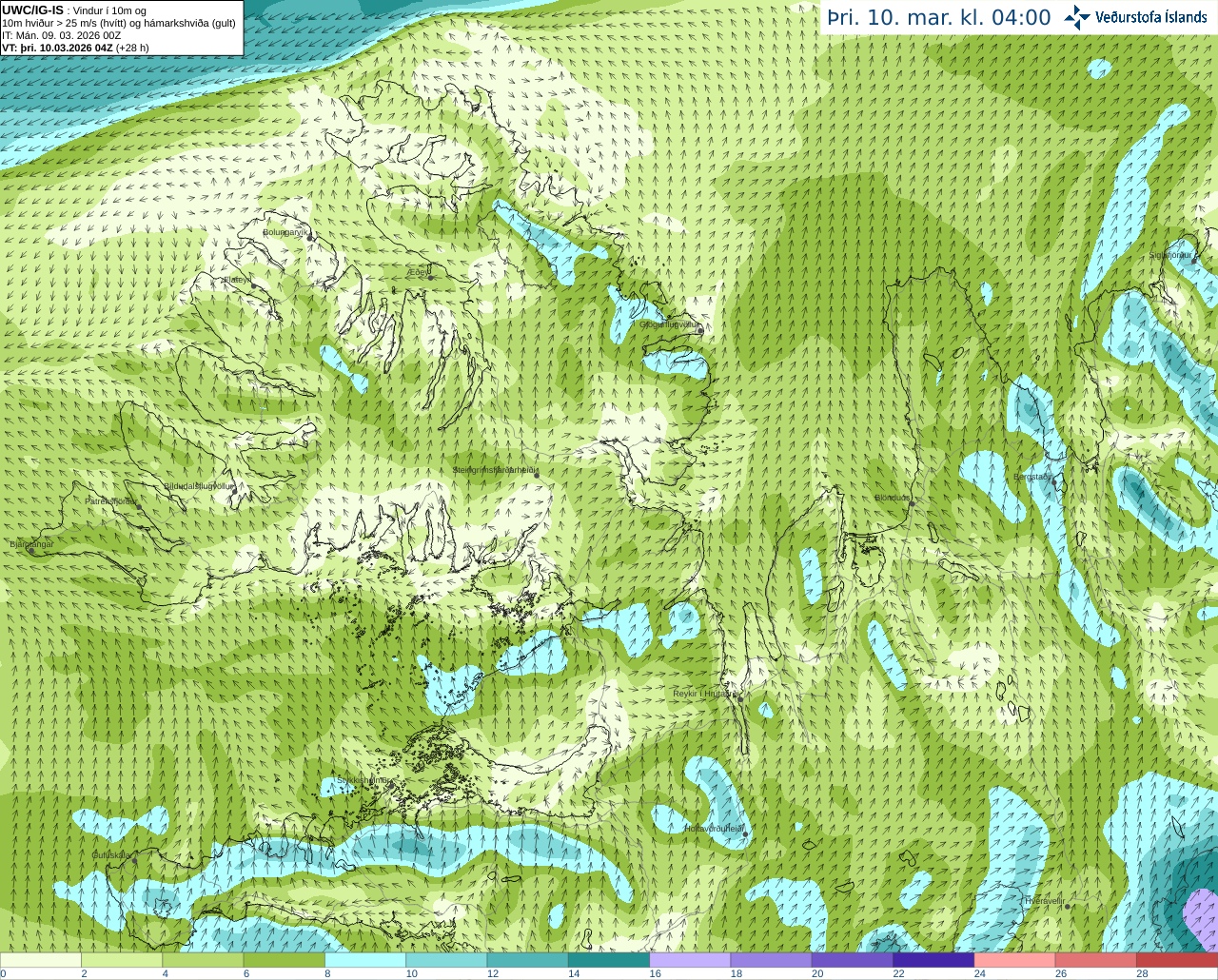Click the Flateyri station label
The width and height of the screenshot is (1218, 980).
pyautogui.click(x=237, y=280)
